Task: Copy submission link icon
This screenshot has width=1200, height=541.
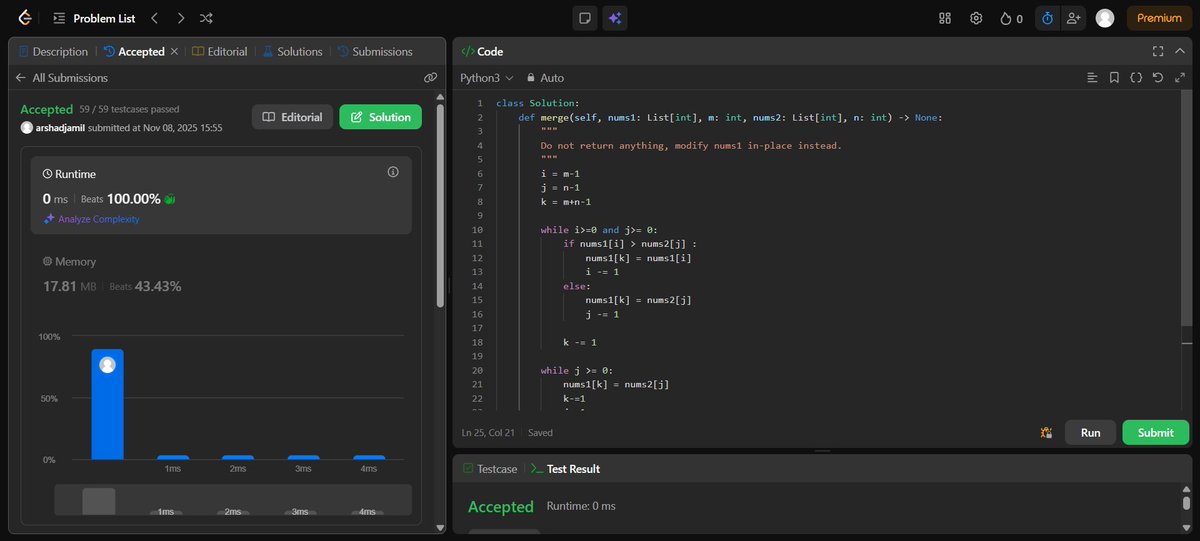Action: pos(430,77)
